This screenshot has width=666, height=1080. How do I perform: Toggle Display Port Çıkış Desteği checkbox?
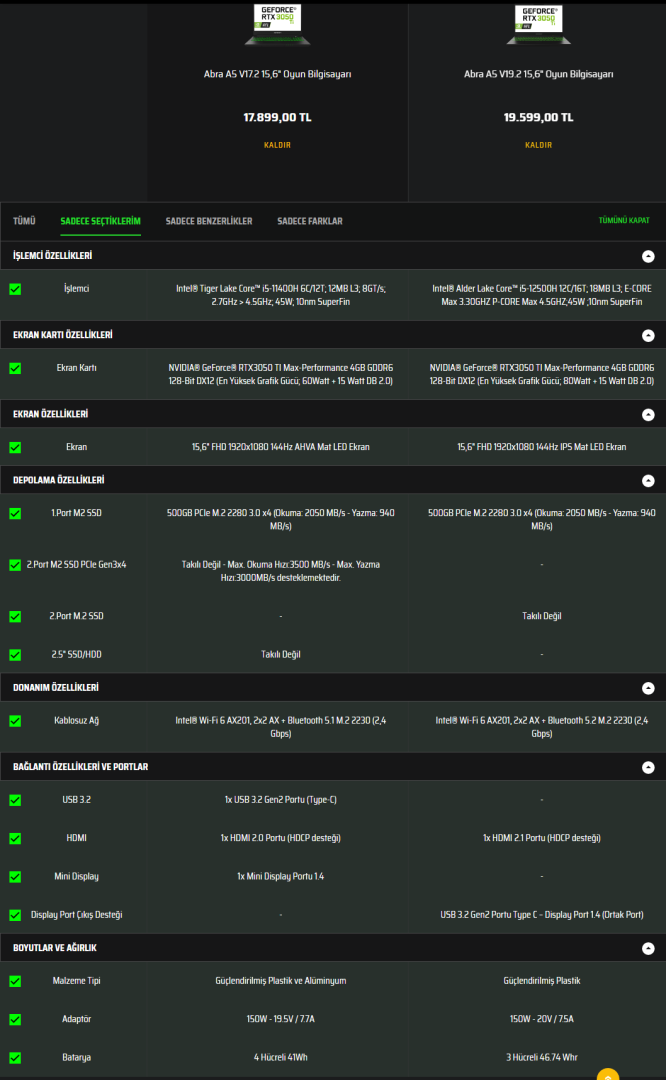click(15, 915)
